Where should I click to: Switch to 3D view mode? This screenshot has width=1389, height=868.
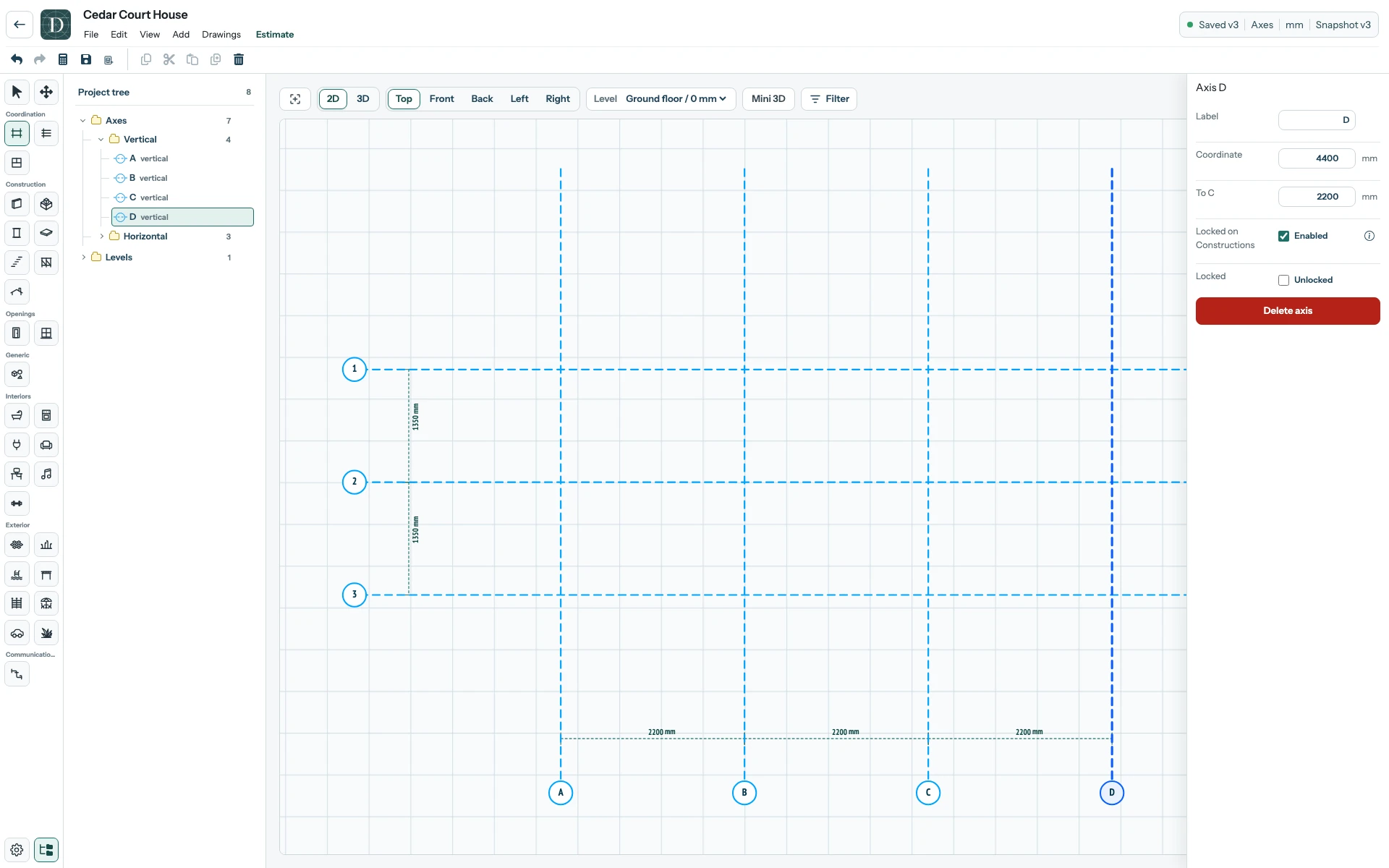[x=363, y=99]
